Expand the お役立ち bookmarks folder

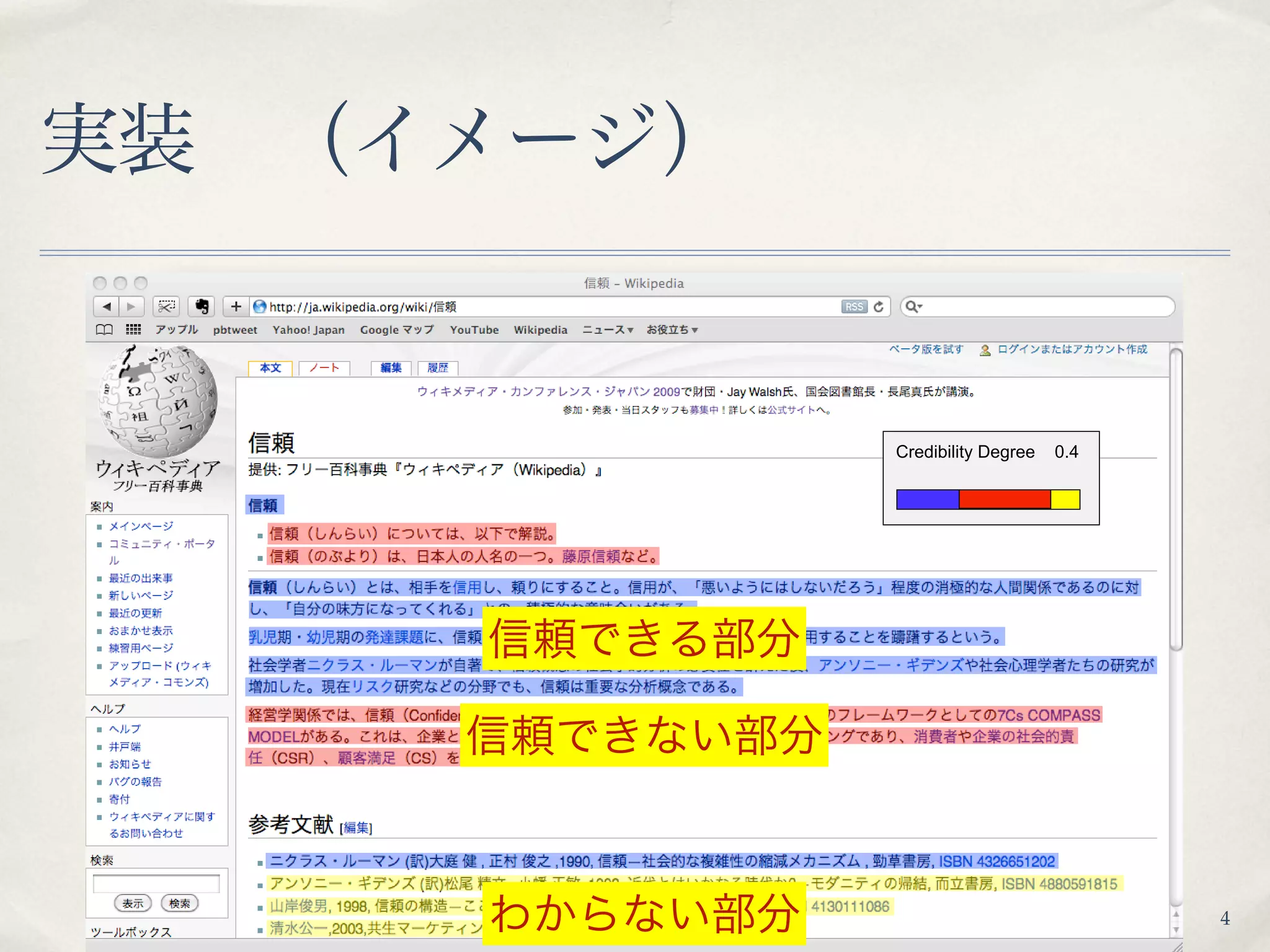click(672, 330)
